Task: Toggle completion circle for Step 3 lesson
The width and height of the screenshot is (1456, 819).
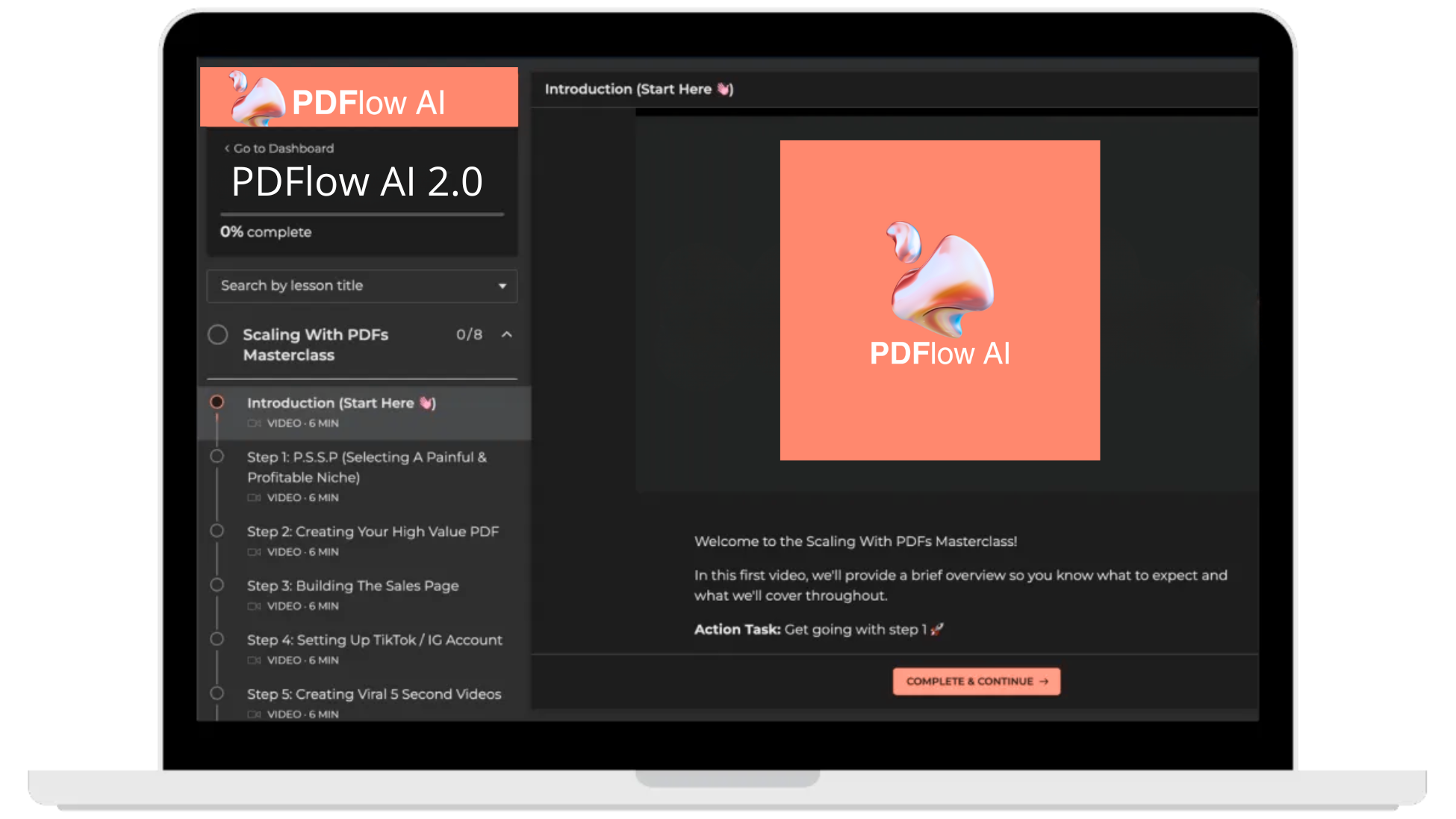Action: coord(217,585)
